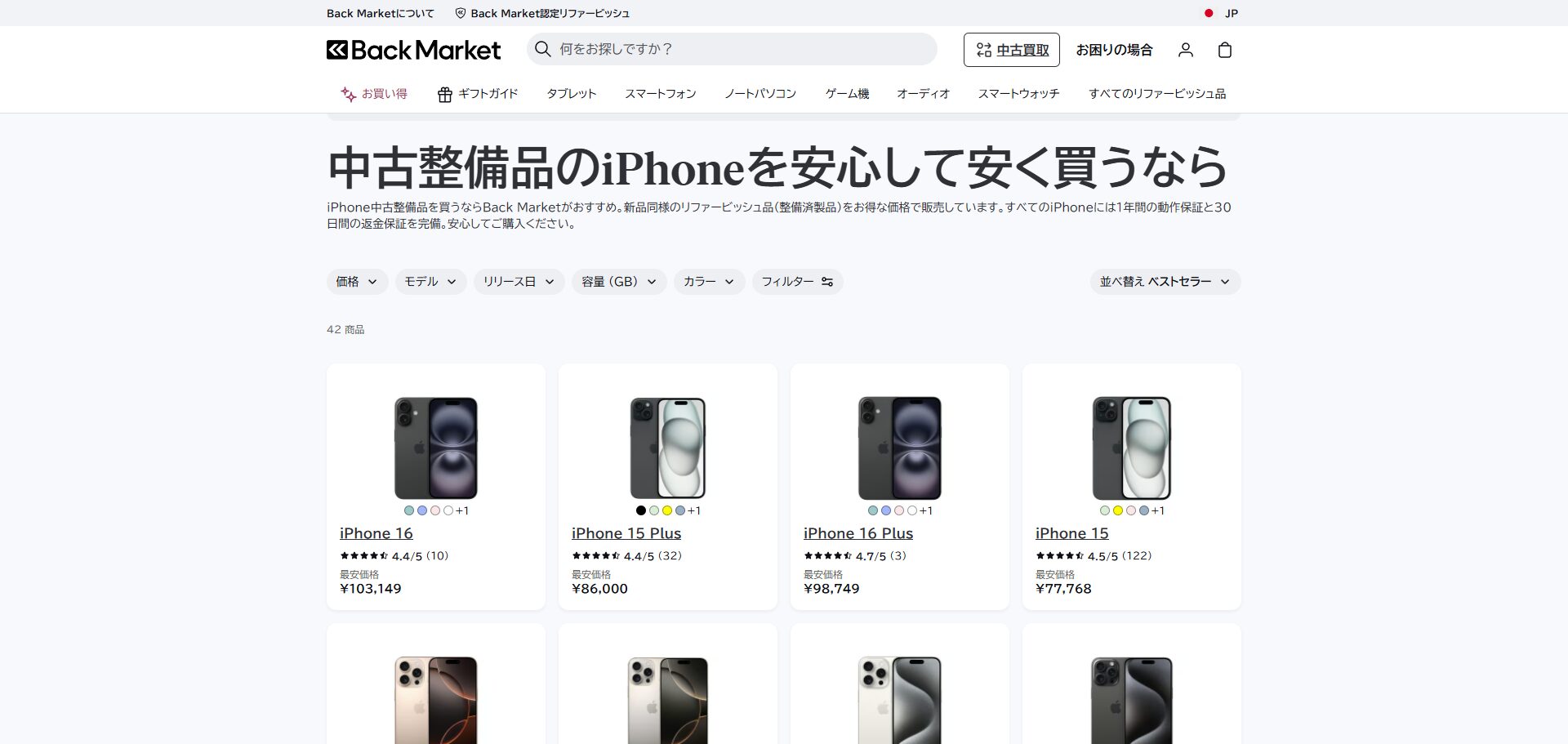Click the shield icon beside Back Market認定リファービッシュ
1568x744 pixels.
pos(461,13)
